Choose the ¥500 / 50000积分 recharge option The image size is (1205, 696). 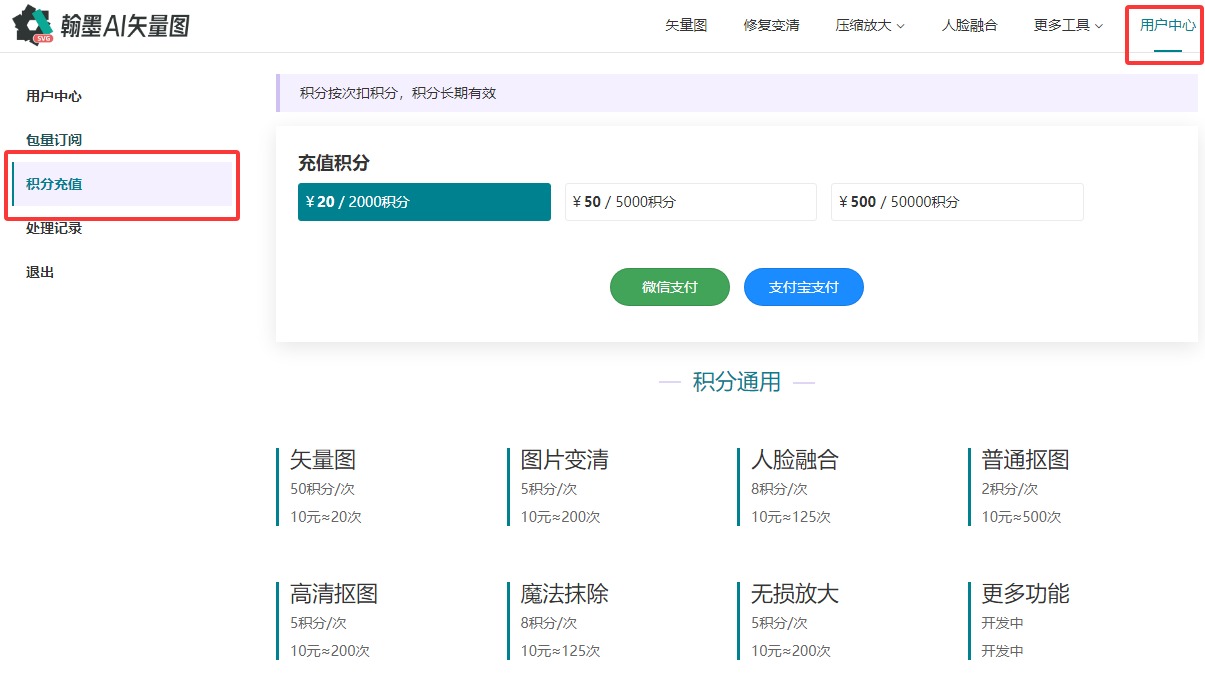[957, 202]
